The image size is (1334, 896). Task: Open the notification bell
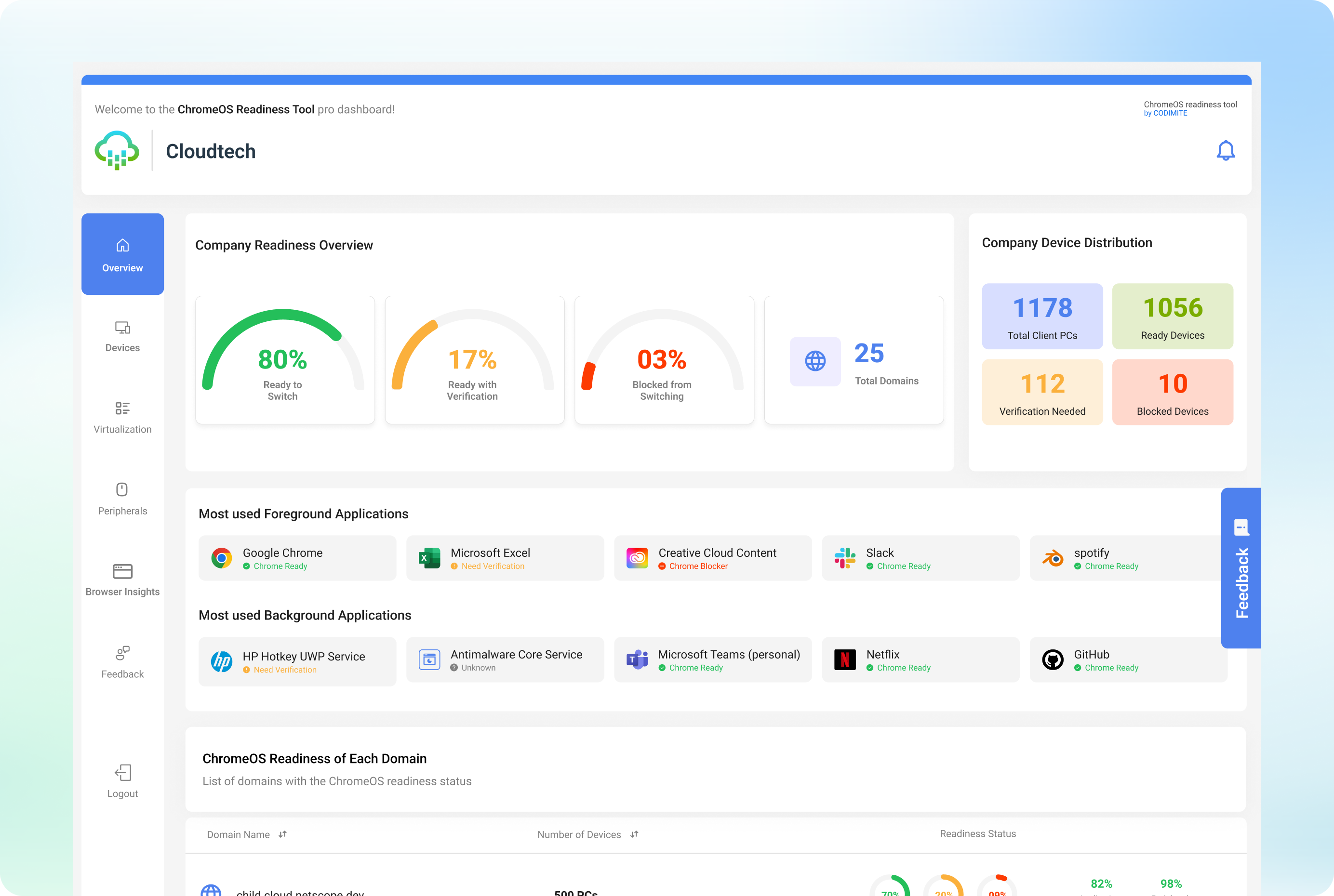pos(1226,150)
